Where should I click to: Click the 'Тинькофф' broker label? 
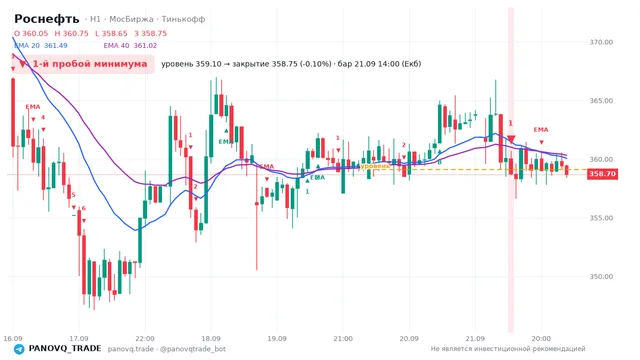(183, 19)
